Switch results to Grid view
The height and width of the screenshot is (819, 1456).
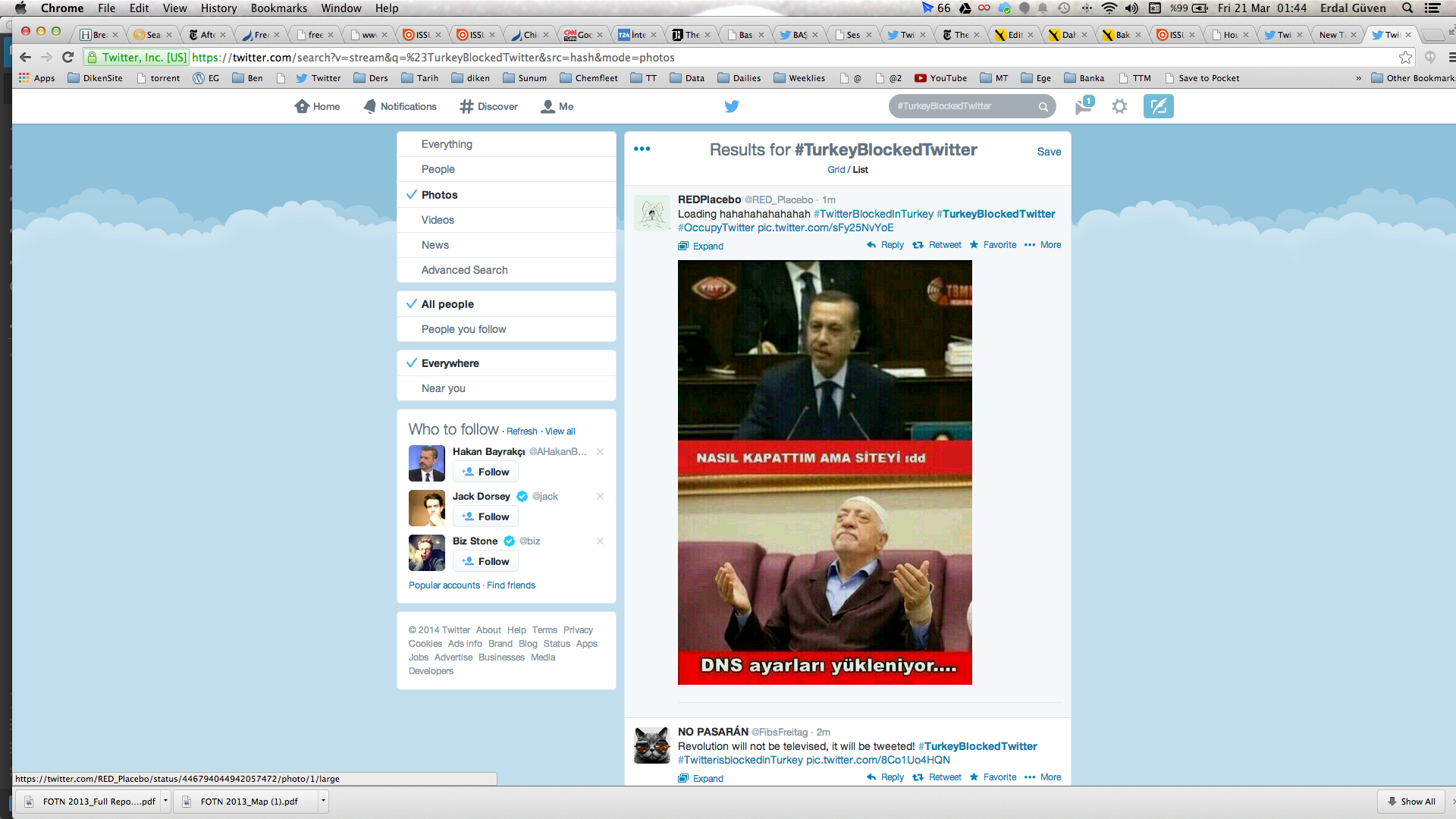[836, 170]
